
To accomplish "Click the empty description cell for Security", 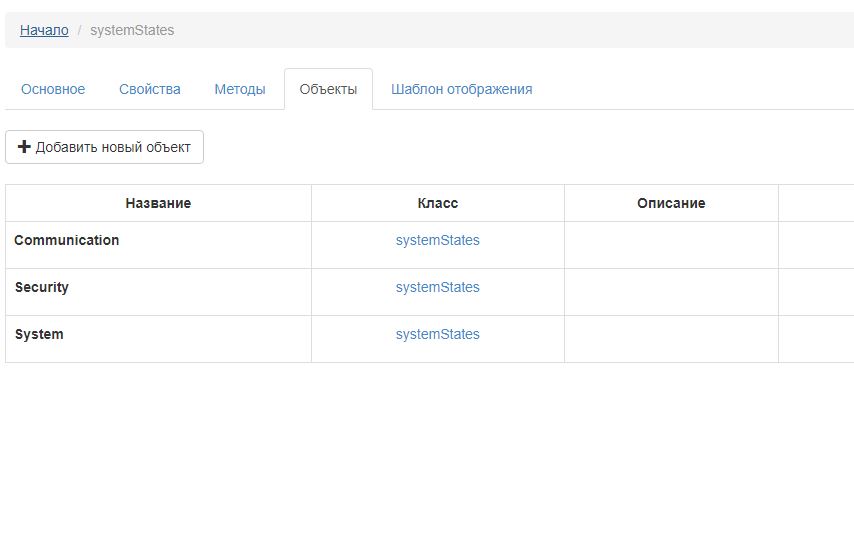I will 671,292.
